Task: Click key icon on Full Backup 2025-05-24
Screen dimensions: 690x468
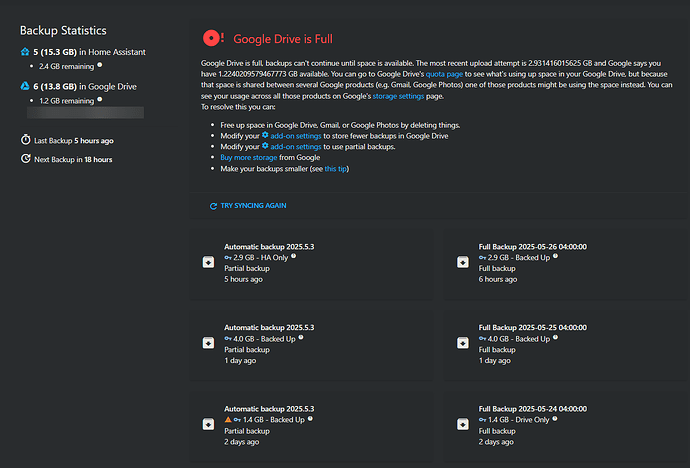Action: pyautogui.click(x=482, y=420)
